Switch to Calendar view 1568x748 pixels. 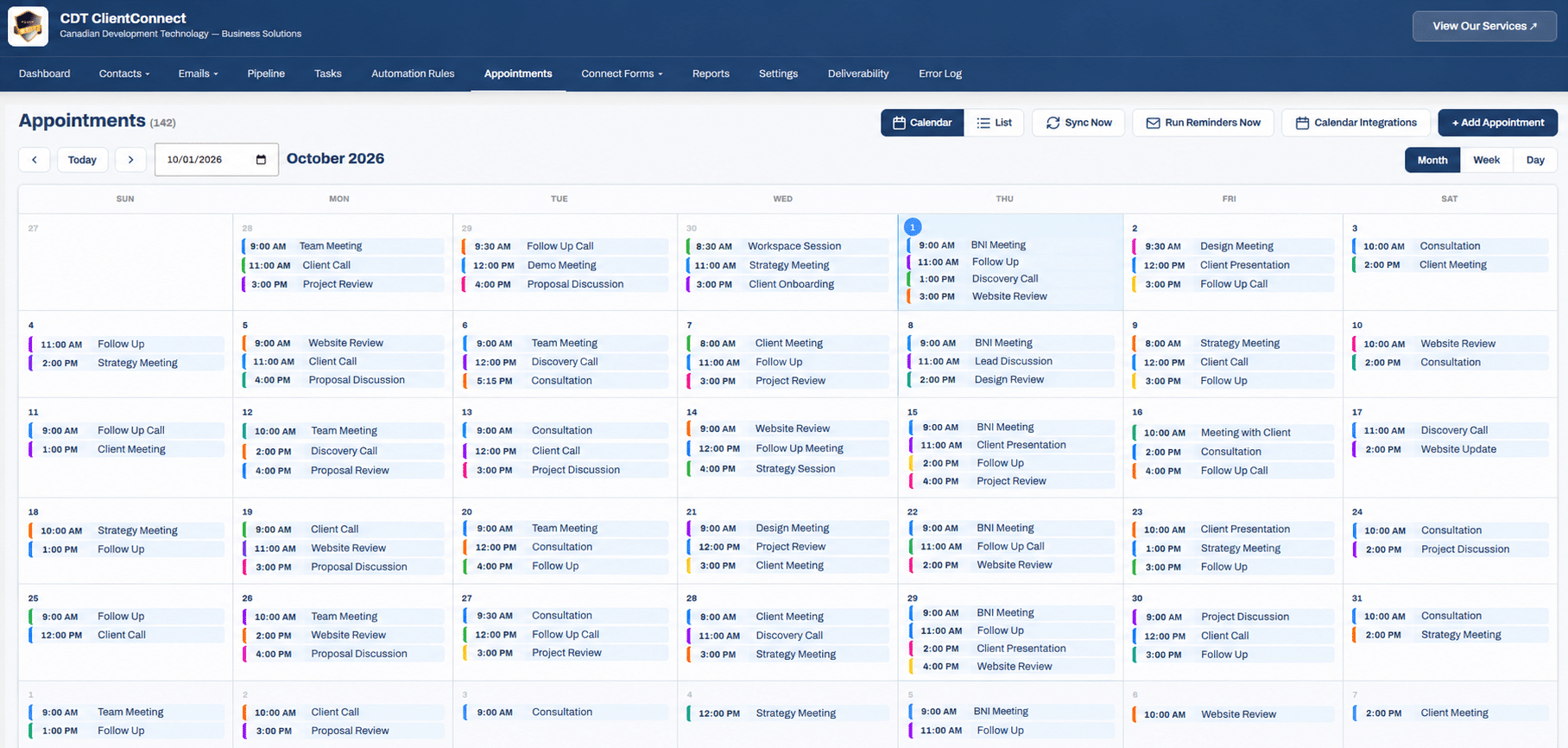(922, 123)
